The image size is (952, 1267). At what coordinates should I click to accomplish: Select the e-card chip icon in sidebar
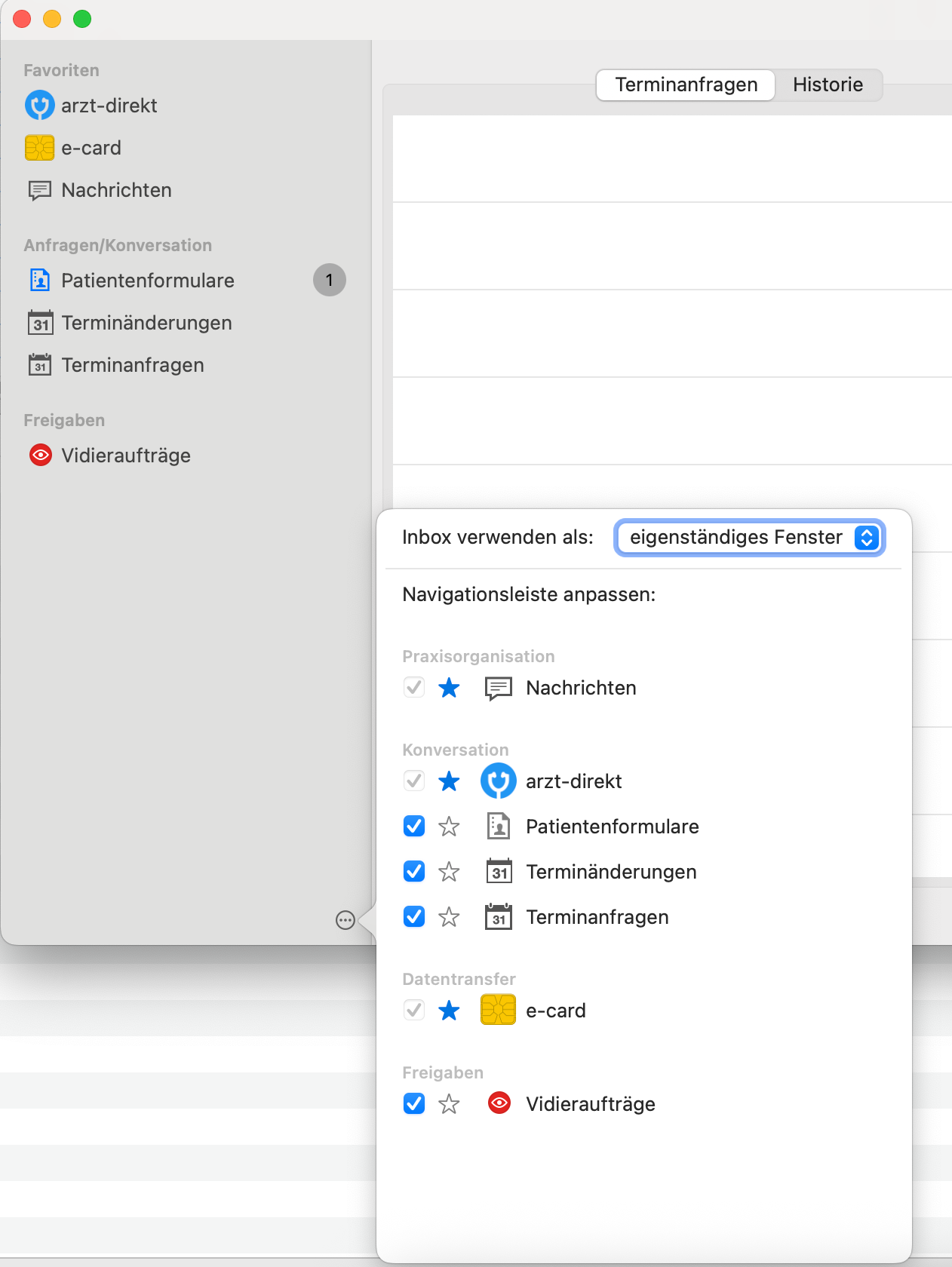pyautogui.click(x=40, y=148)
